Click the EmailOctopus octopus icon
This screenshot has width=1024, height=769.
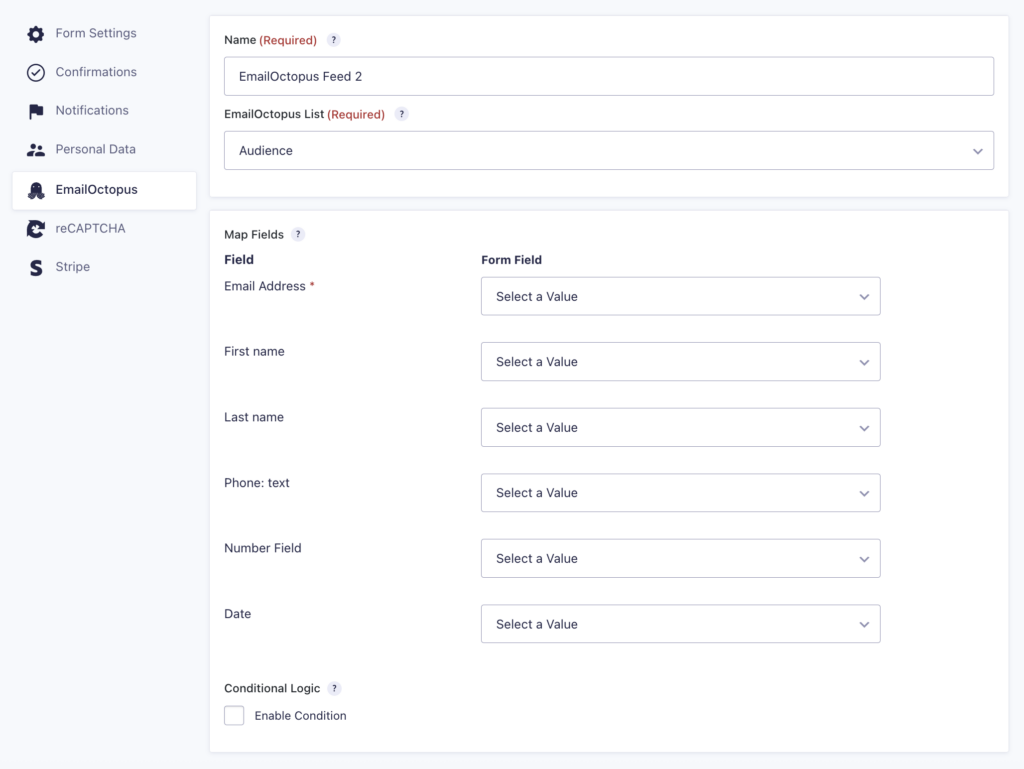point(36,190)
